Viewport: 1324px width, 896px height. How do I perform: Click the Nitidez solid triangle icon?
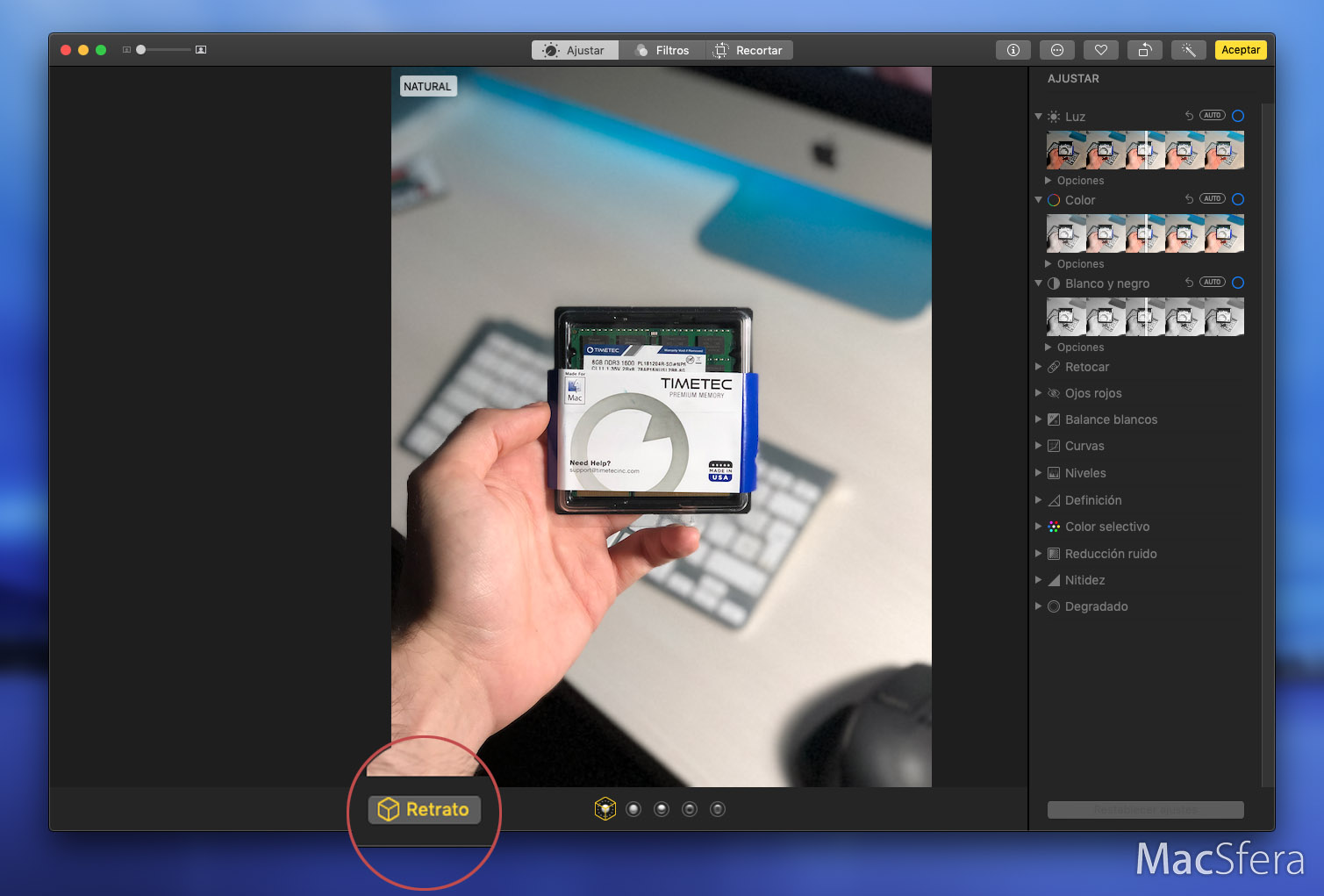pyautogui.click(x=1054, y=580)
